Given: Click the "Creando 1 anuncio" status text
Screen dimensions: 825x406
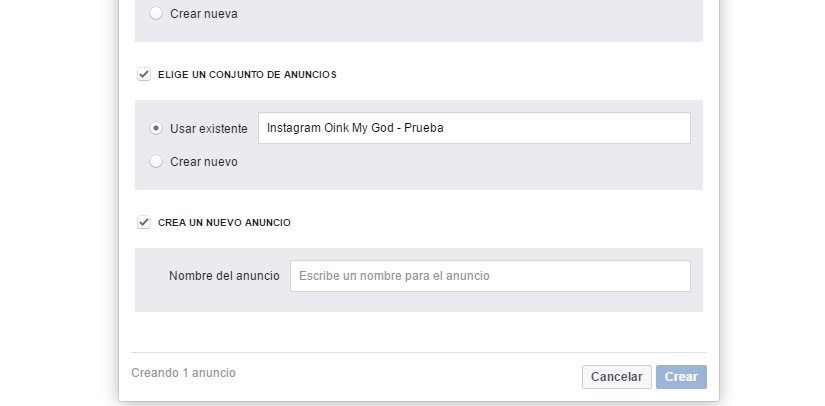Looking at the screenshot, I should pos(183,373).
